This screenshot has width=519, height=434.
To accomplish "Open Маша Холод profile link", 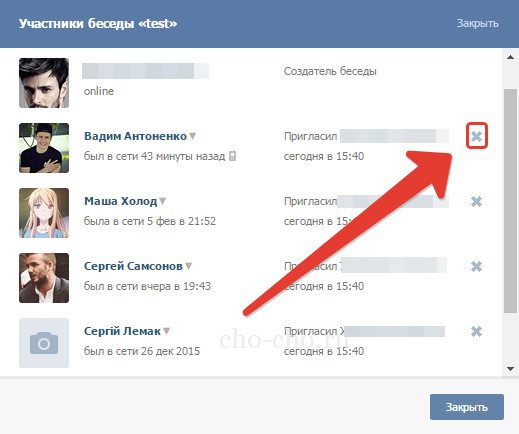I will pyautogui.click(x=120, y=201).
